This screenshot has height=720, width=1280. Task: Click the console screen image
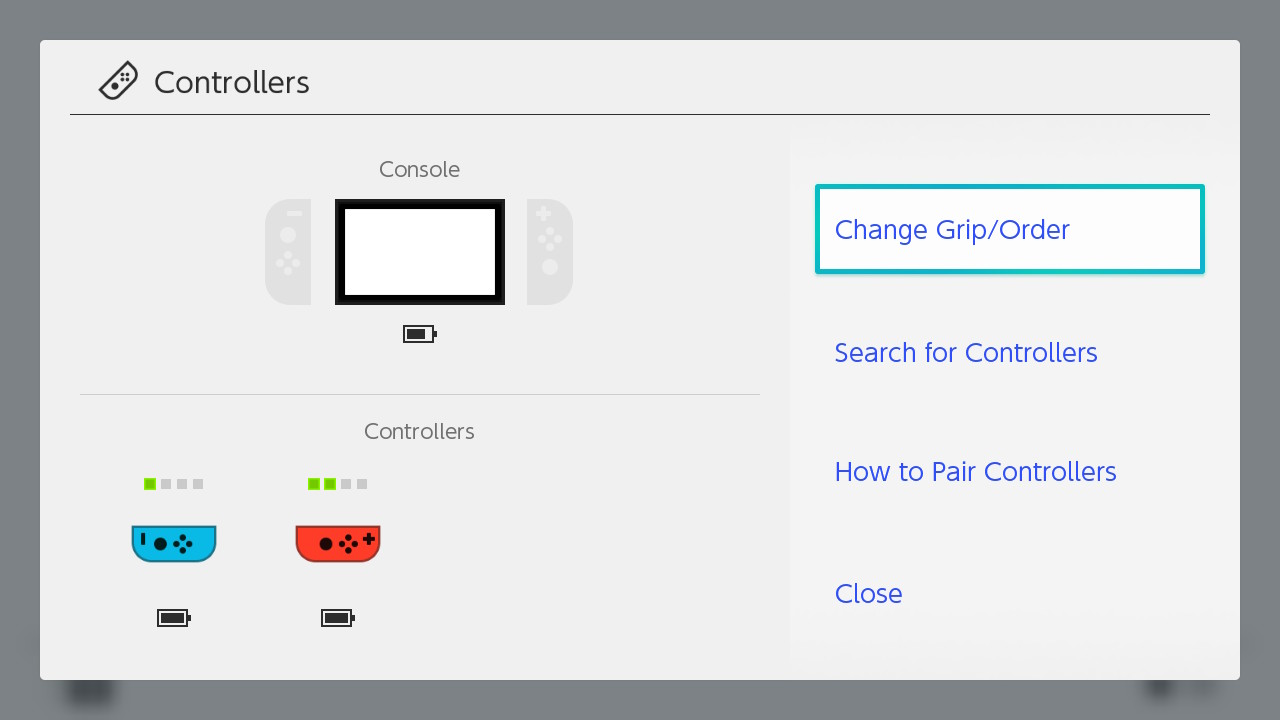420,252
